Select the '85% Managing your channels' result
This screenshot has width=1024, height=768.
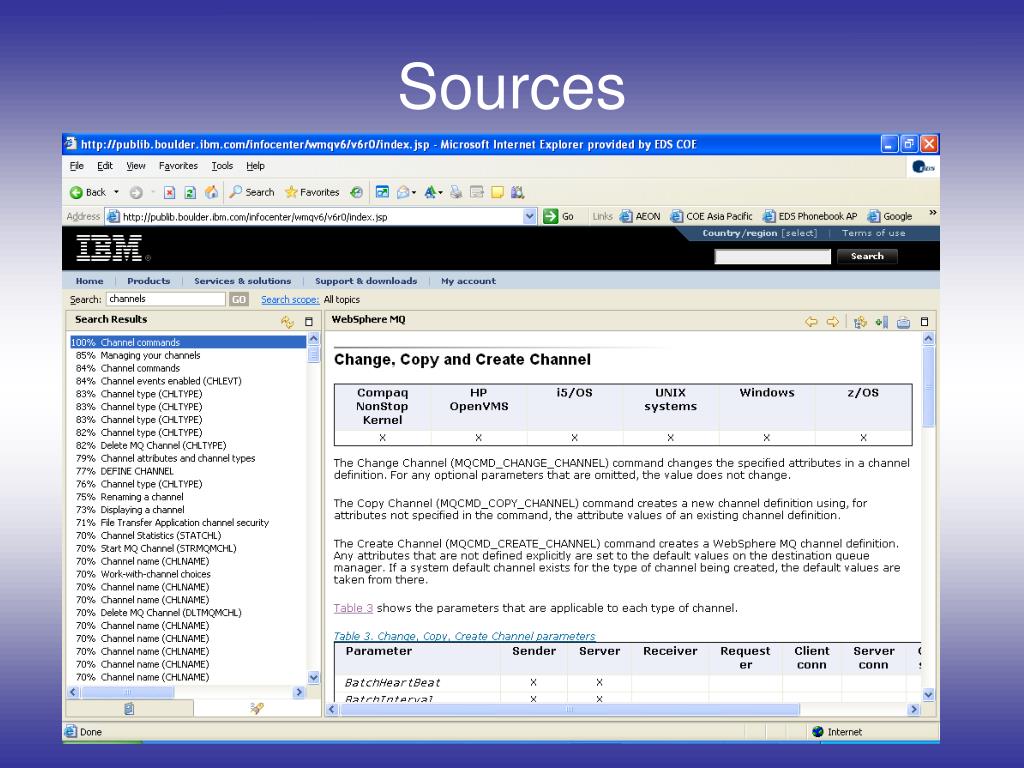pyautogui.click(x=138, y=355)
